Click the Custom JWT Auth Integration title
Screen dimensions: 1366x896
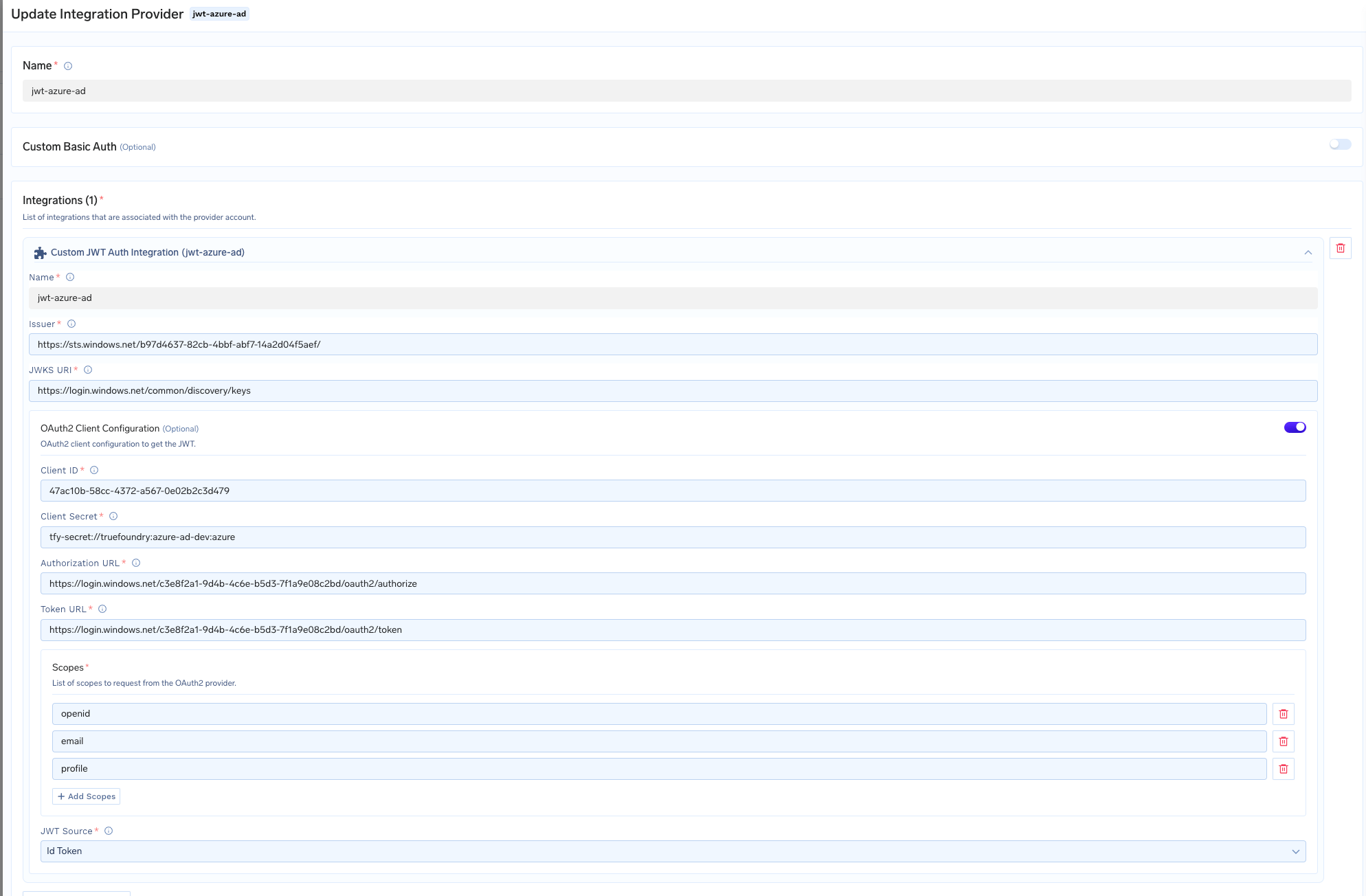148,253
